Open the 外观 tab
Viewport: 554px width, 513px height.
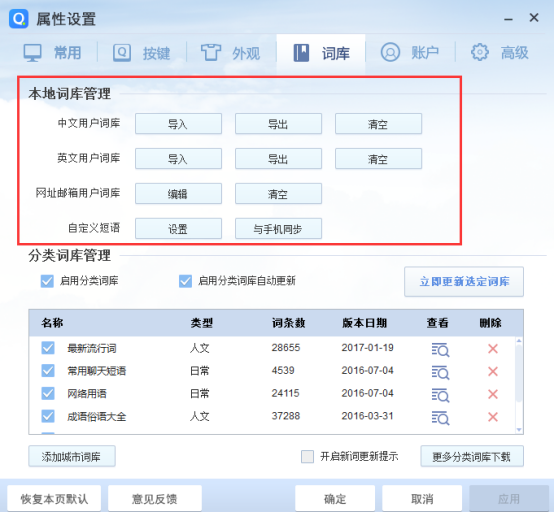click(x=231, y=53)
